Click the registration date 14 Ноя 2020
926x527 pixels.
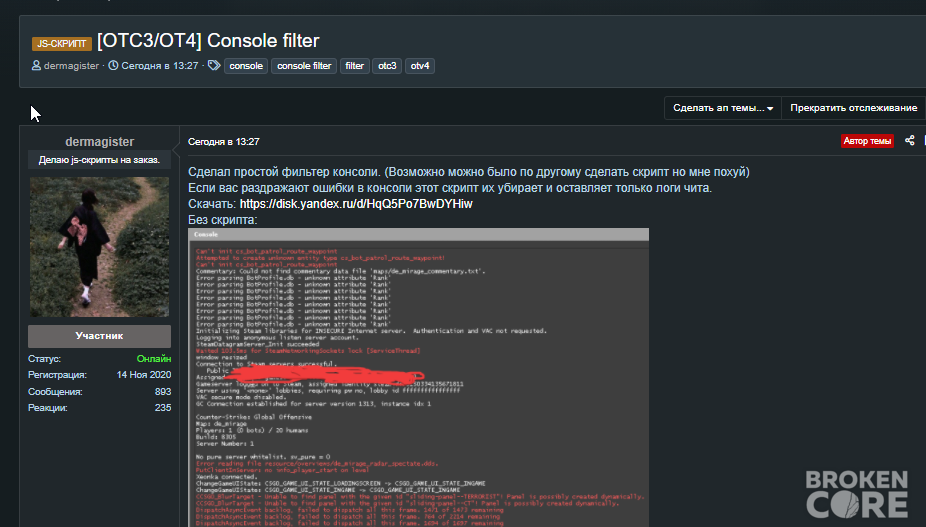[x=144, y=375]
